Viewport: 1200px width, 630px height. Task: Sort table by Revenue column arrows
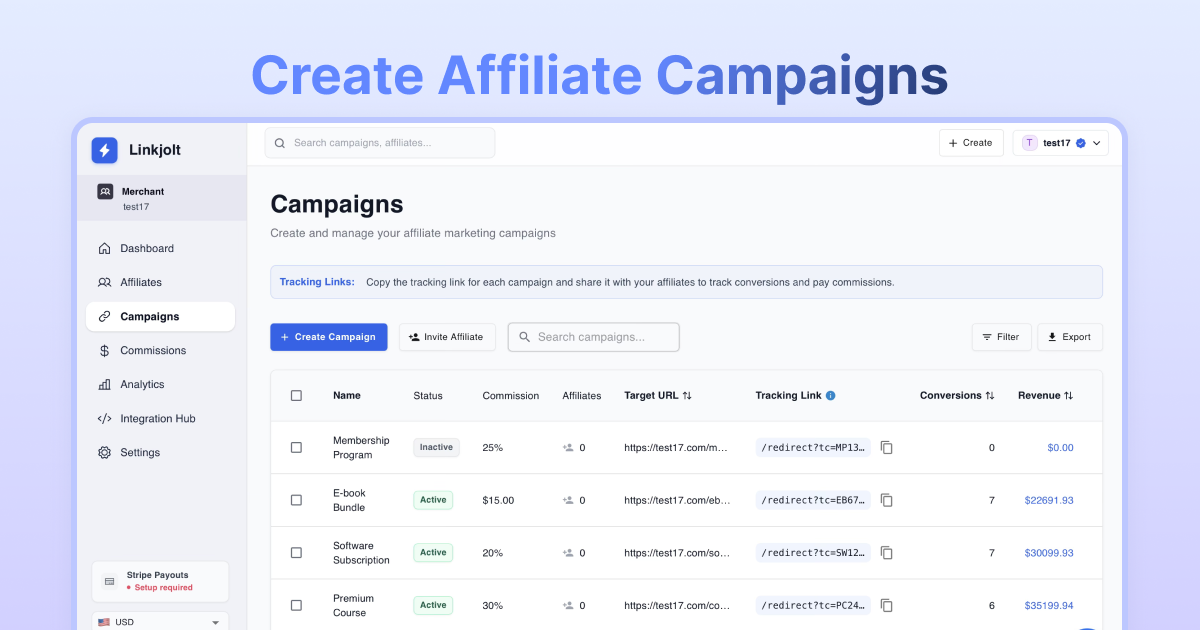point(1068,396)
